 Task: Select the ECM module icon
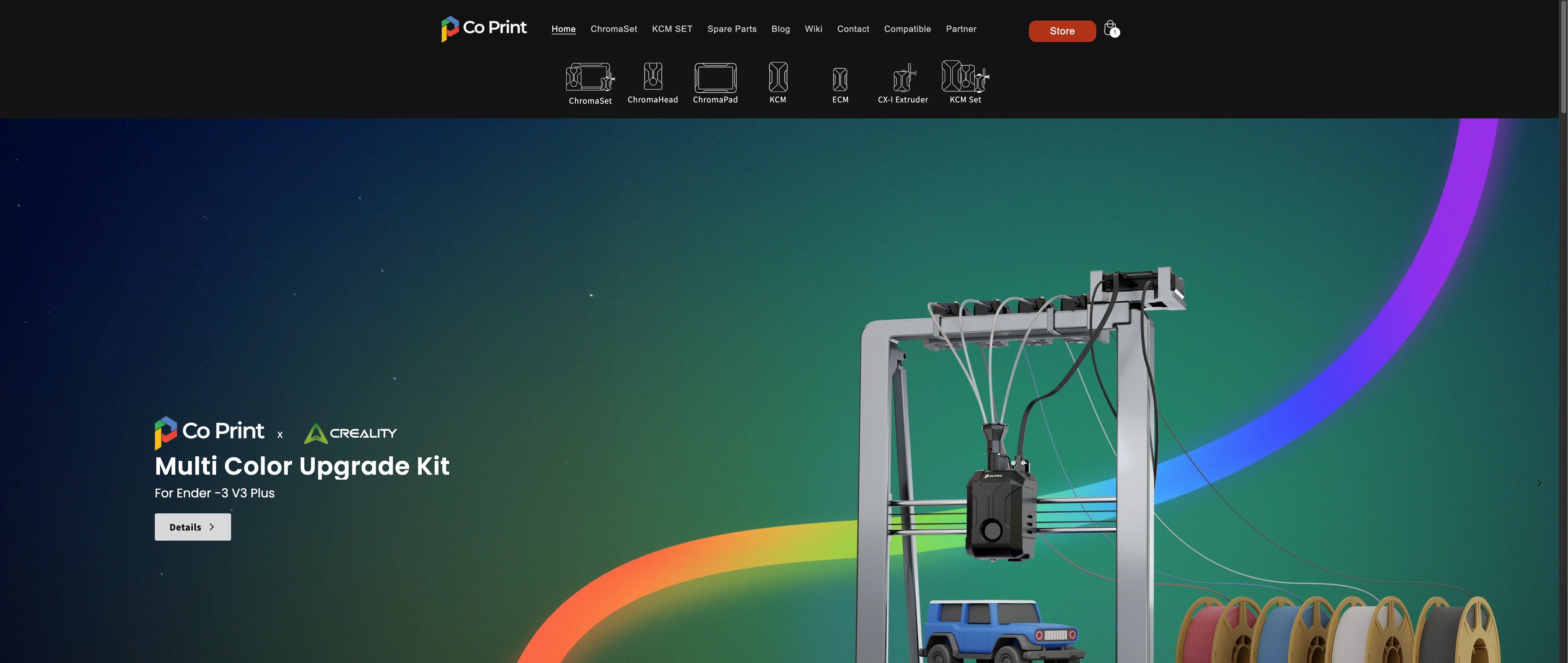click(x=840, y=79)
